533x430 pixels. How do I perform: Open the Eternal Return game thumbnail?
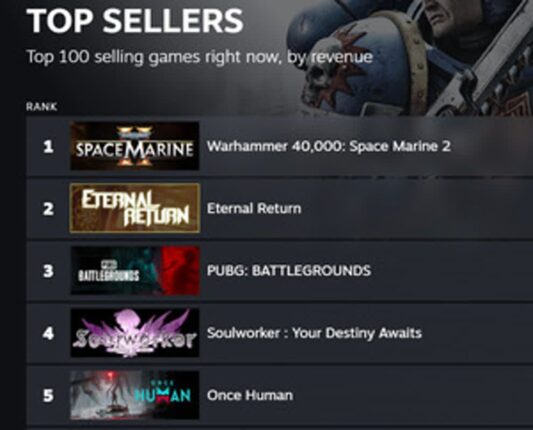[x=135, y=208]
